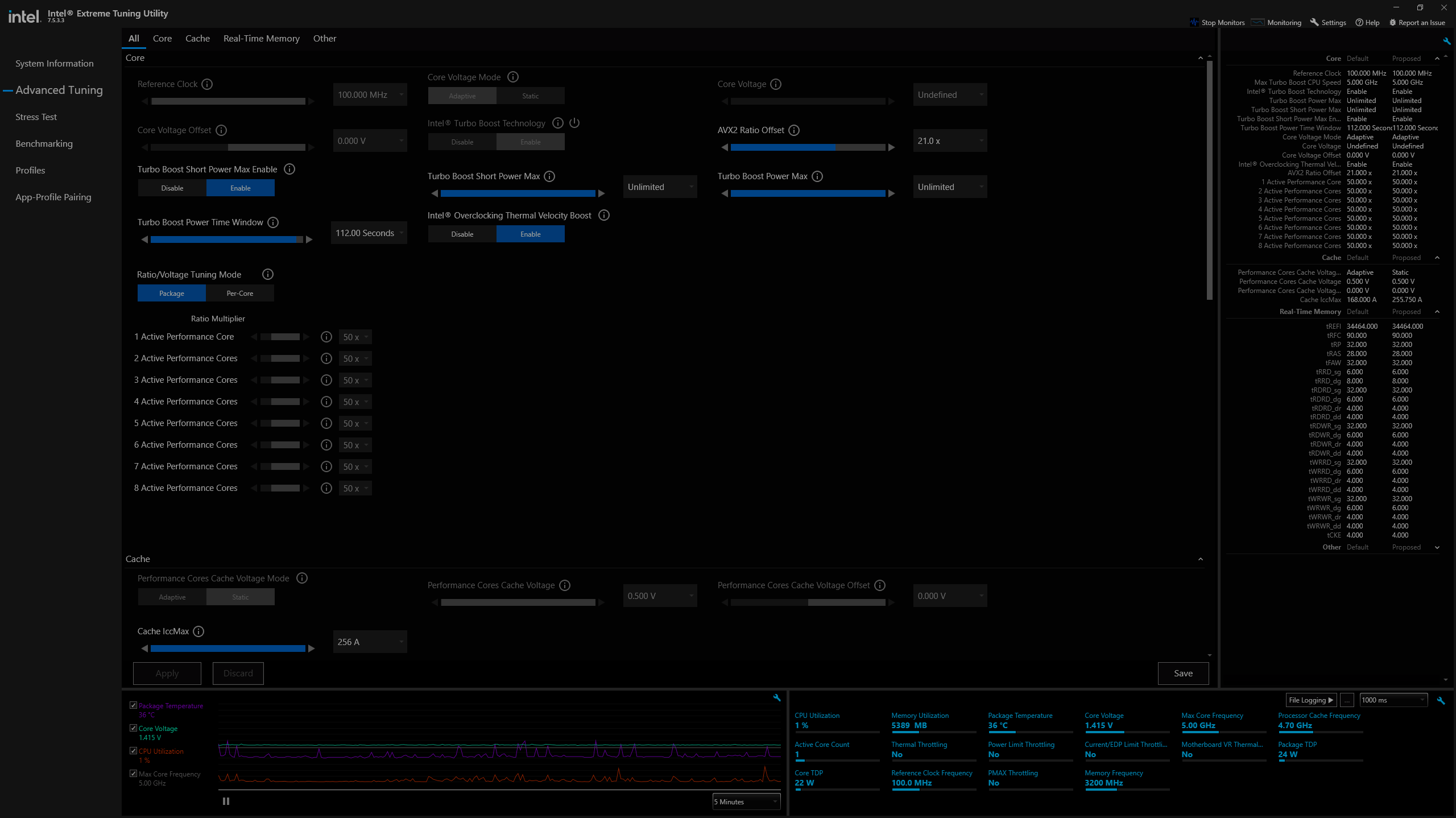Click the Turbo Boost Technology power icon

[x=574, y=123]
